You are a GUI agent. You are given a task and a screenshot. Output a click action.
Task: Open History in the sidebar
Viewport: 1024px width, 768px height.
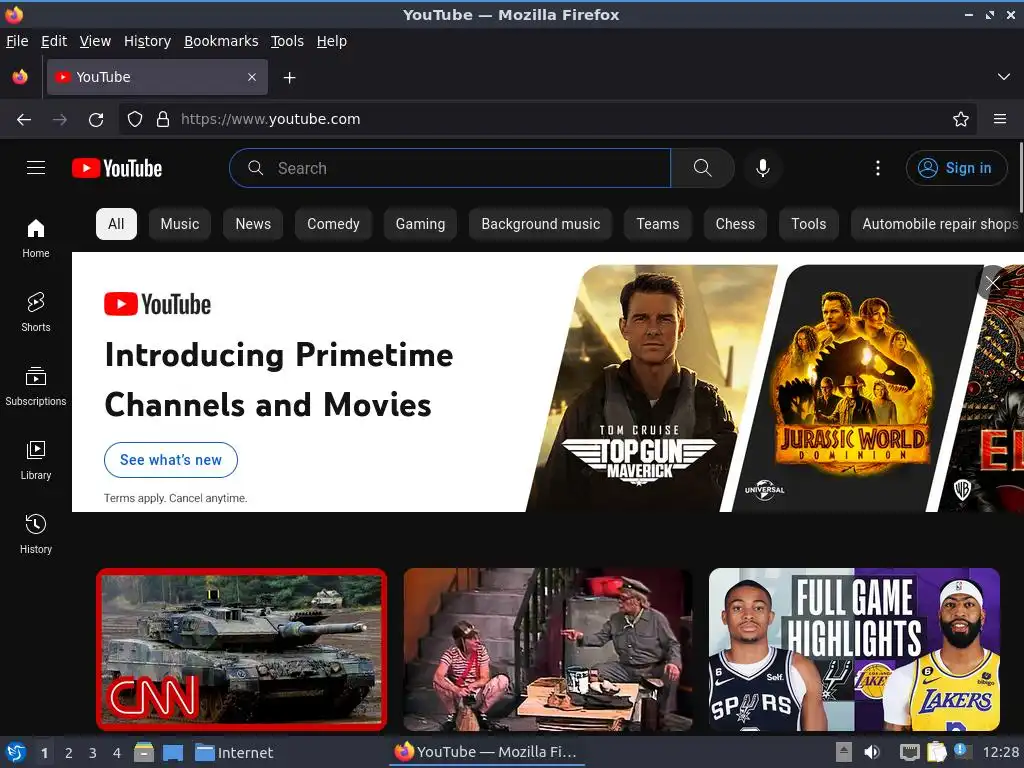pos(36,534)
